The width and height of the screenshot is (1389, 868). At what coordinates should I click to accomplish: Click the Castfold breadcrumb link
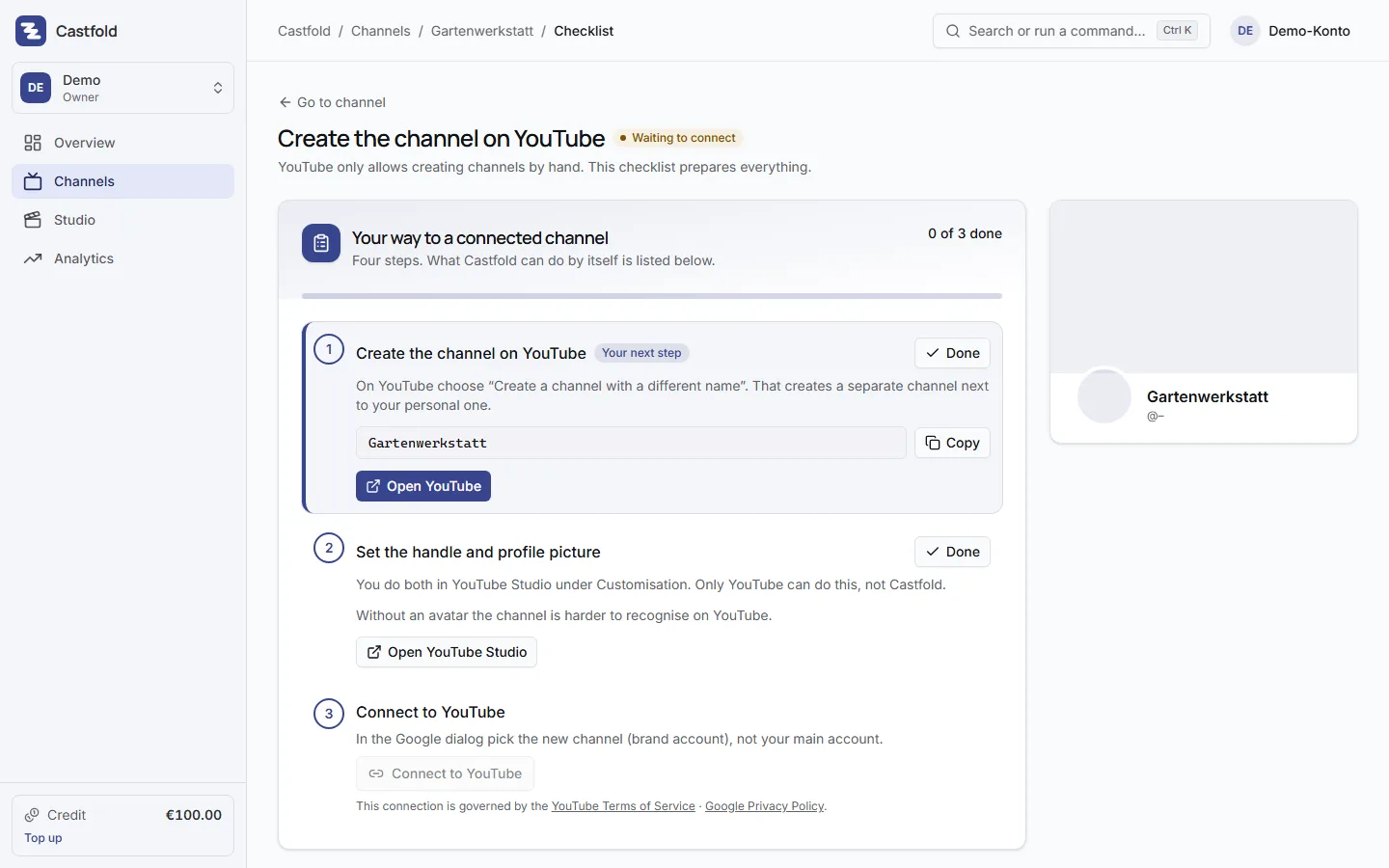[304, 31]
